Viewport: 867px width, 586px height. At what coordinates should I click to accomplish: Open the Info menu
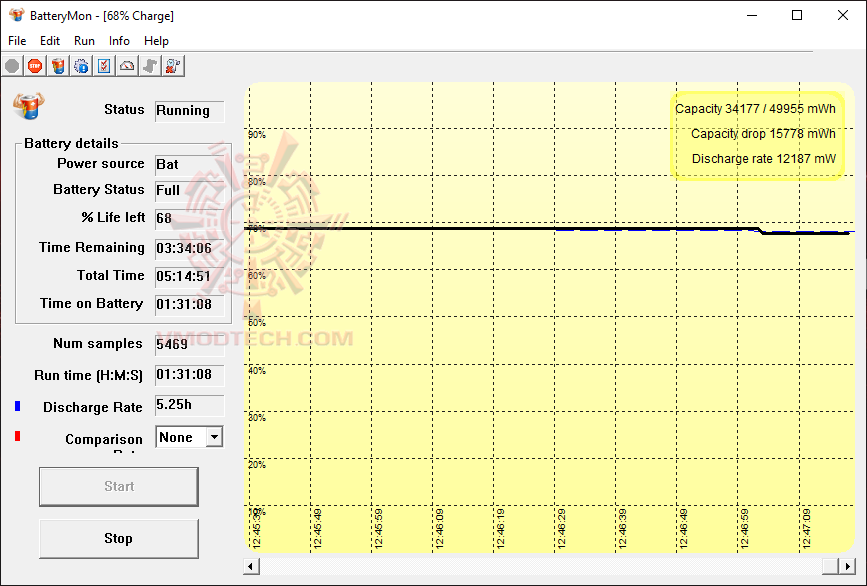pos(119,41)
